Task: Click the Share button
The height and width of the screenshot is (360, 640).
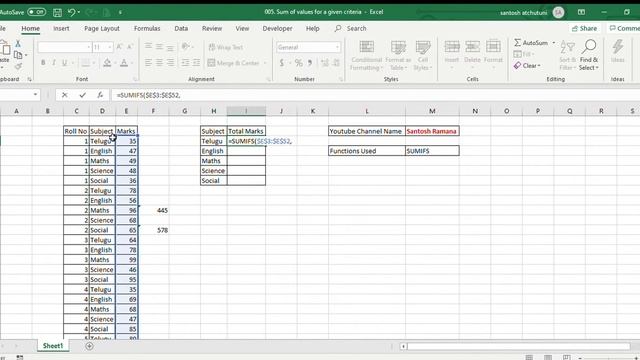Action: point(584,29)
